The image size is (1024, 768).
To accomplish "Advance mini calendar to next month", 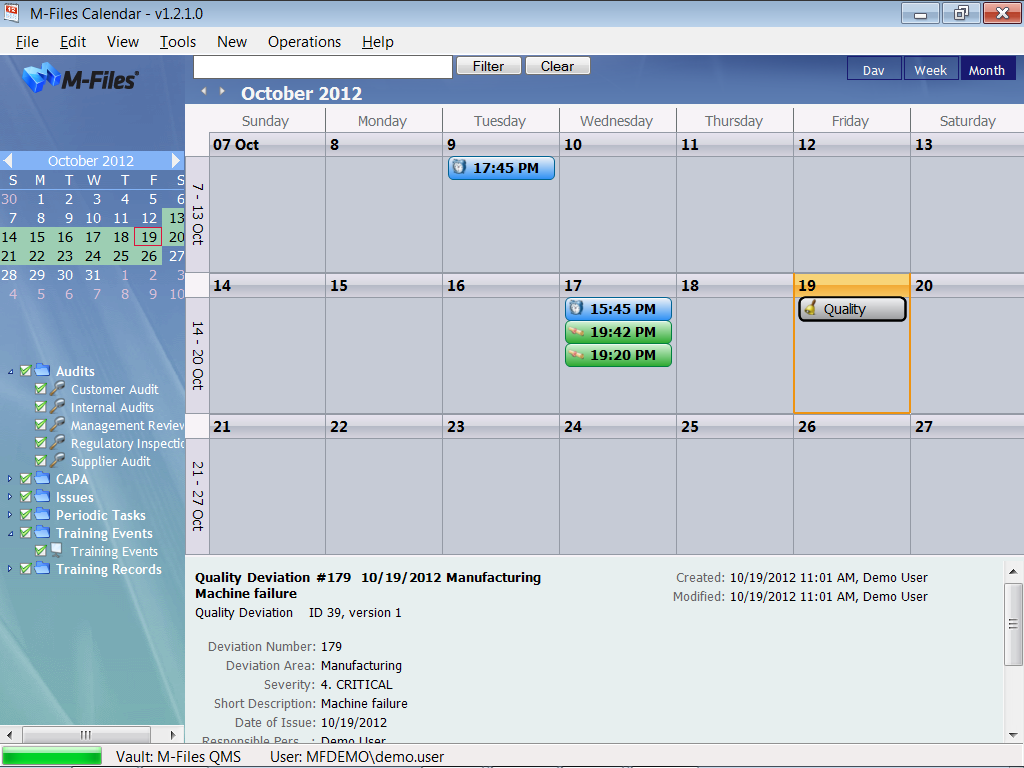I will pyautogui.click(x=176, y=160).
